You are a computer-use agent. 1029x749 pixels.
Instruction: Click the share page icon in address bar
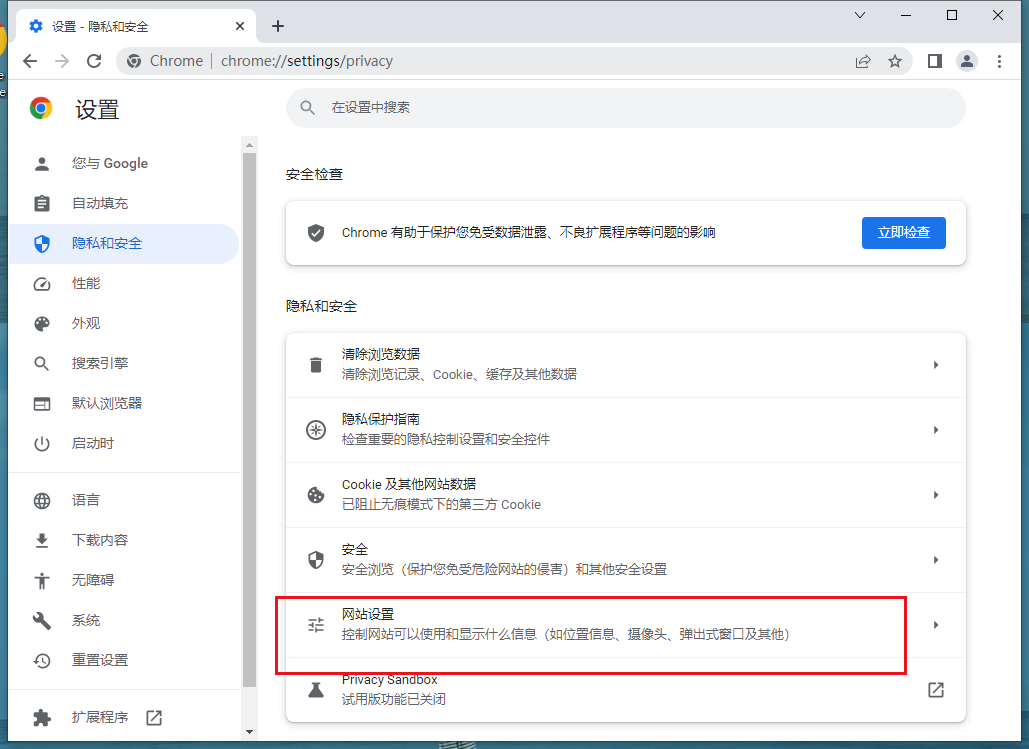[863, 61]
